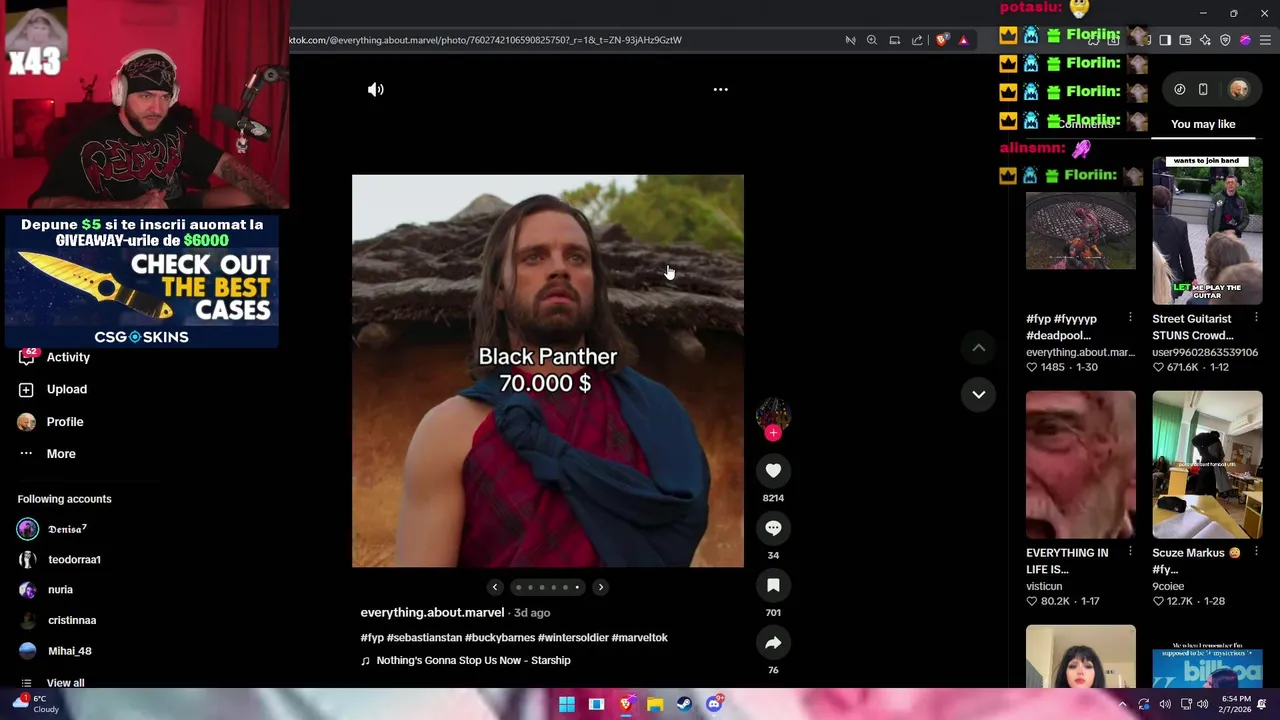Open 9coiee creator name
The width and height of the screenshot is (1280, 720).
pyautogui.click(x=1168, y=586)
